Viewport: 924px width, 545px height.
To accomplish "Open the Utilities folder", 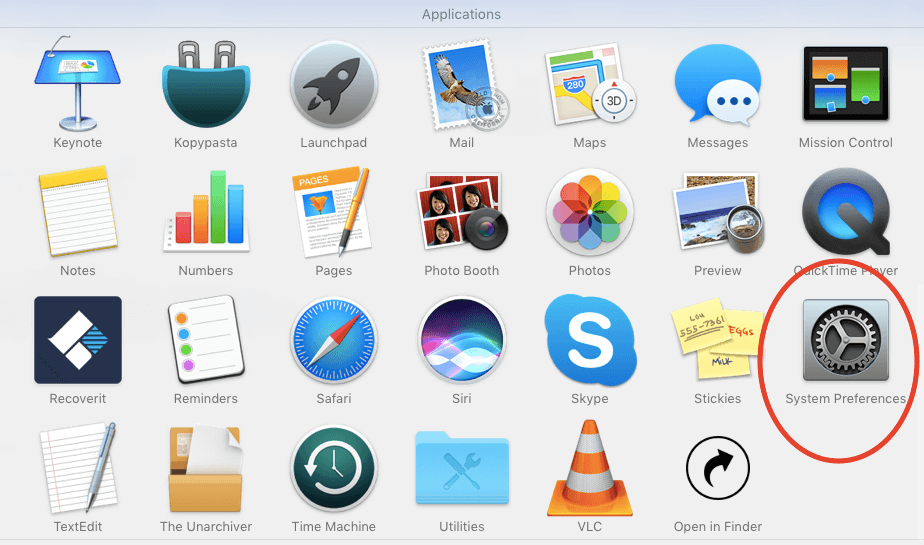I will pos(462,468).
